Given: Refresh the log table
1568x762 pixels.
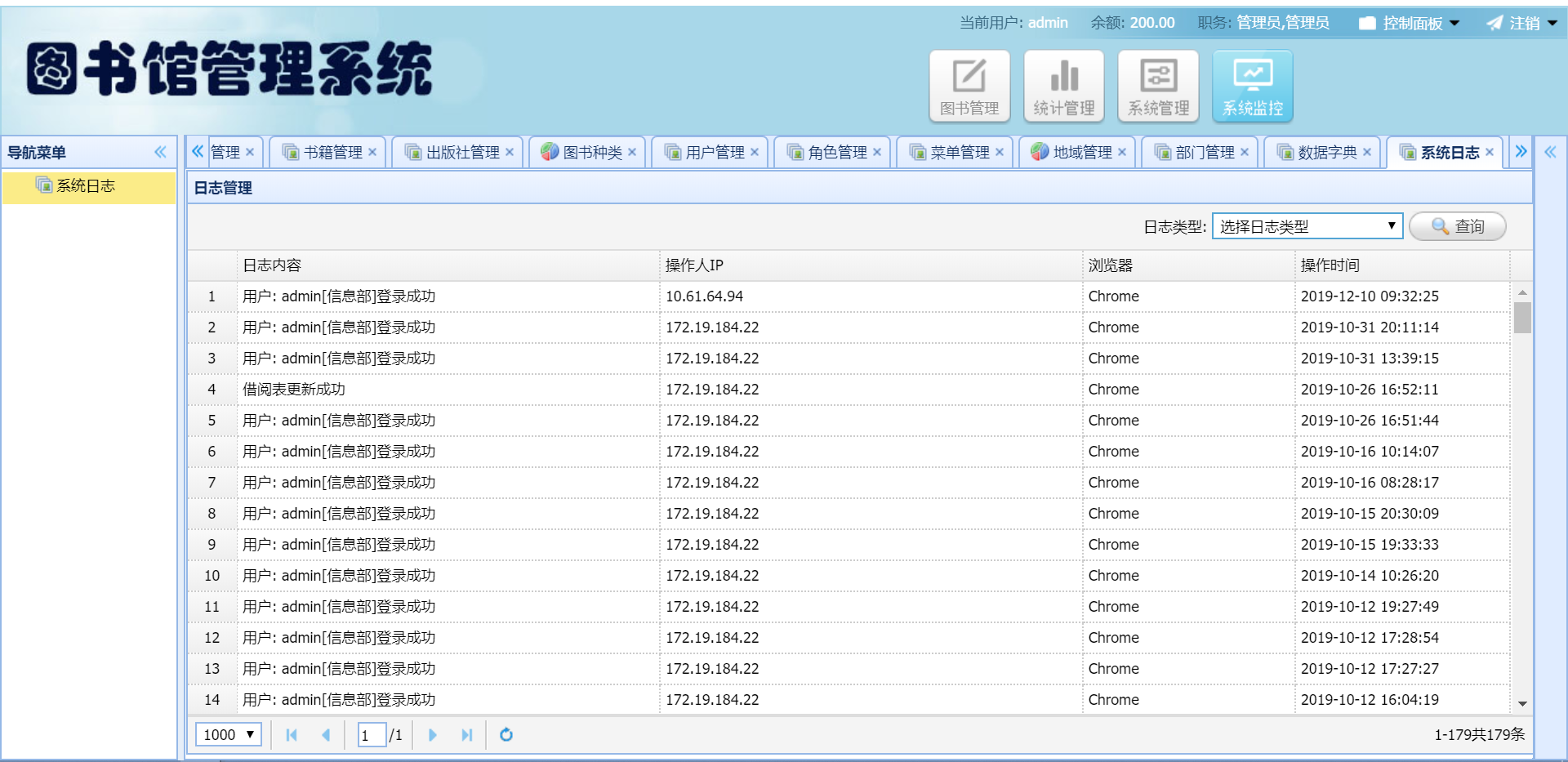Looking at the screenshot, I should pyautogui.click(x=506, y=735).
